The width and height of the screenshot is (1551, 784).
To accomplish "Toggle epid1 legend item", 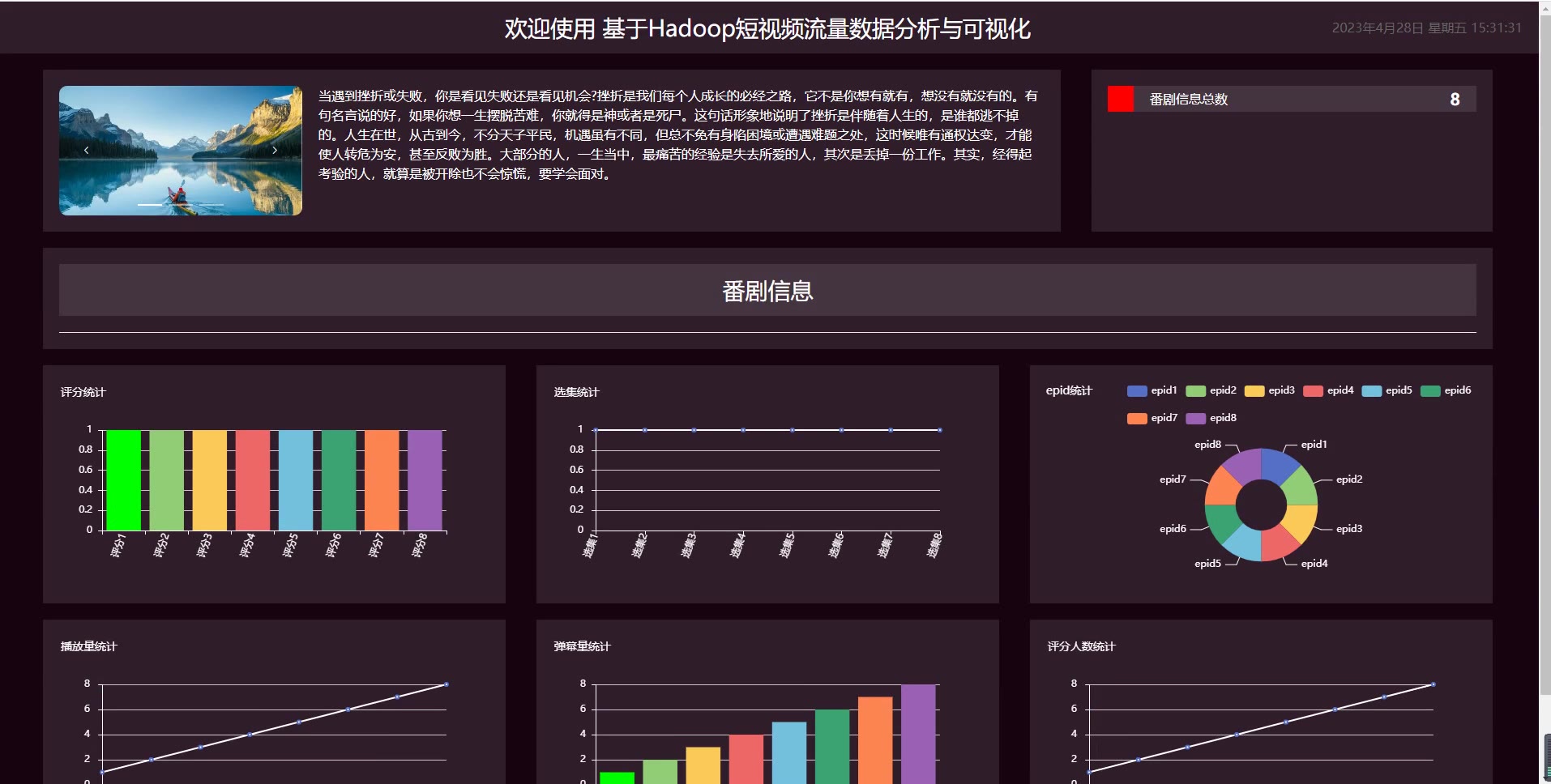I will pos(1151,390).
